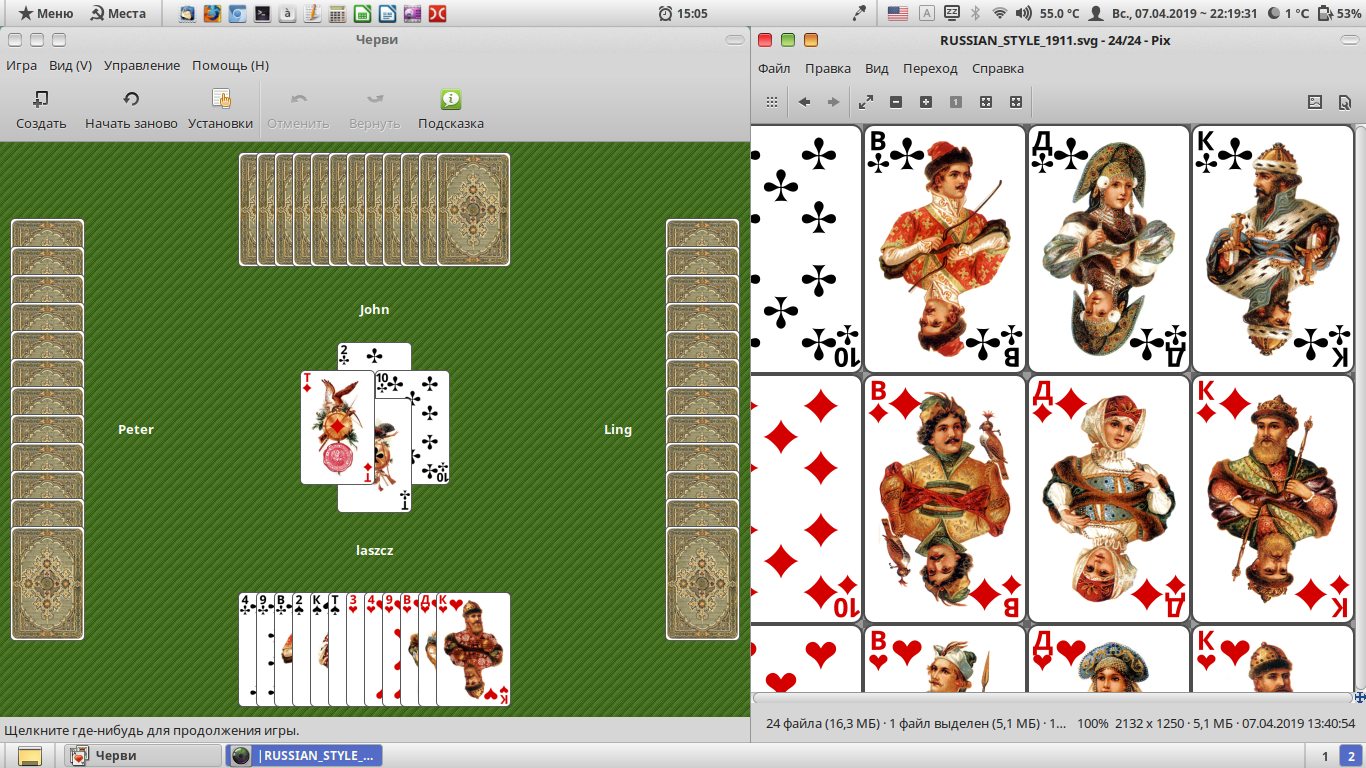Play the jack (В) of hearts from hand
The image size is (1366, 768).
(x=409, y=649)
